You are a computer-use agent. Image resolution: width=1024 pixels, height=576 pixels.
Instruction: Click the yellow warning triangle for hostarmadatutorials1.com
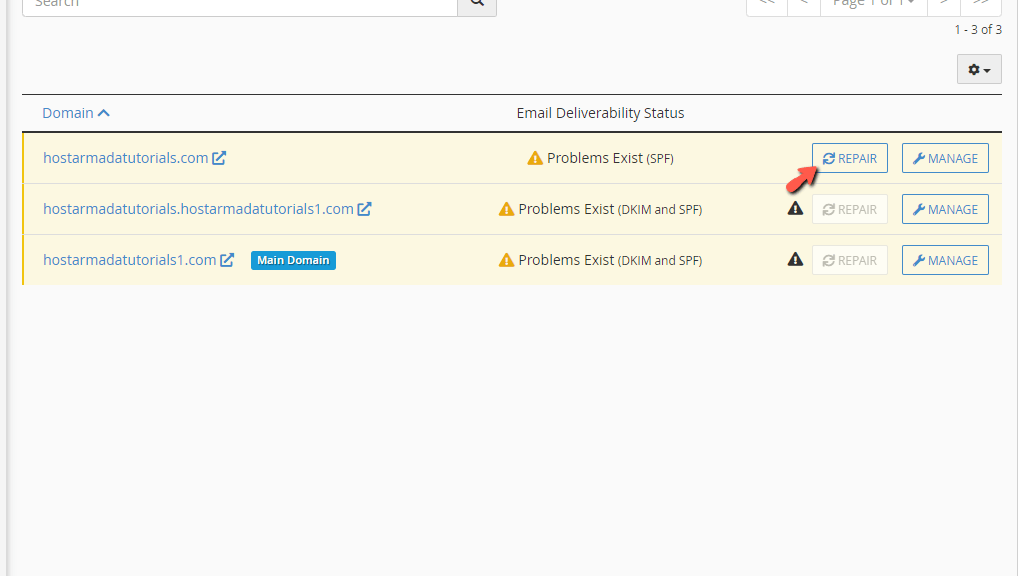point(506,259)
